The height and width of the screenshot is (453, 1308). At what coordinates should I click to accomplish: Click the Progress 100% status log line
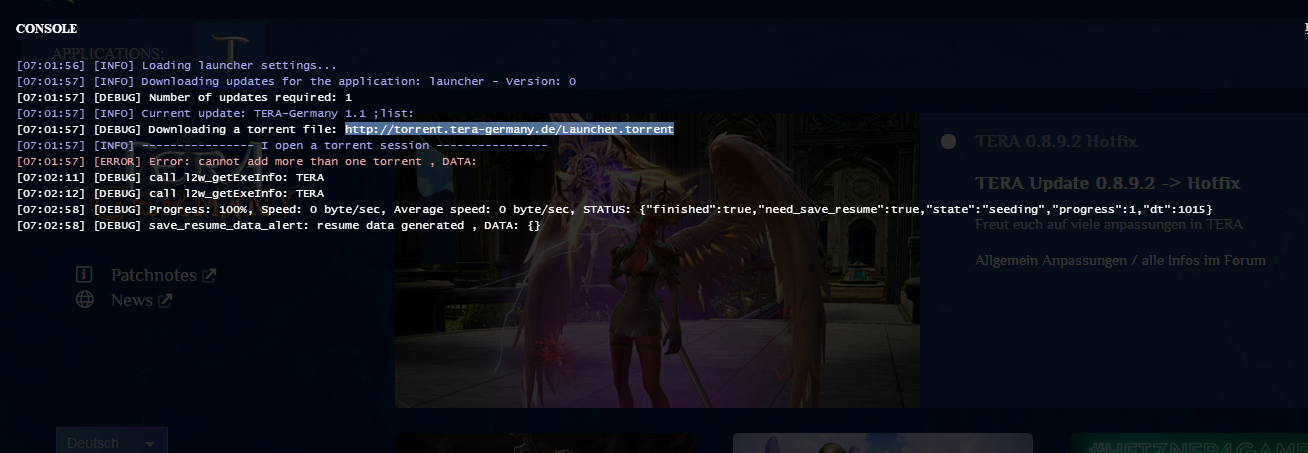click(x=614, y=209)
